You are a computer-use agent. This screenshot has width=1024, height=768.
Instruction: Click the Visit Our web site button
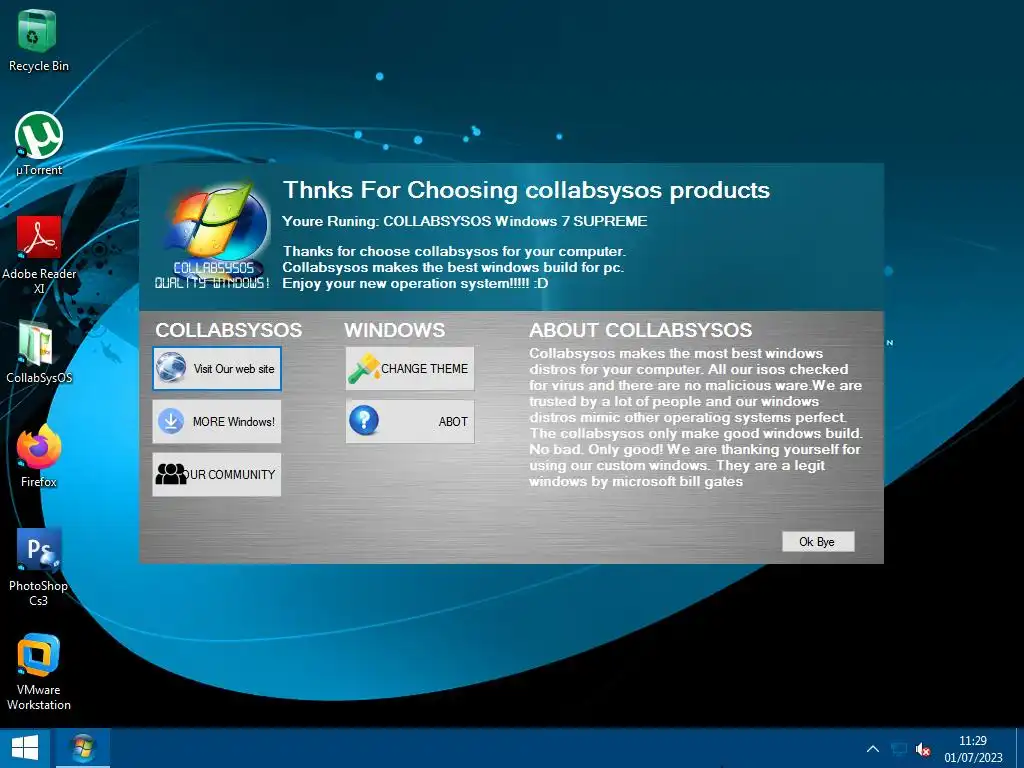[x=217, y=368]
